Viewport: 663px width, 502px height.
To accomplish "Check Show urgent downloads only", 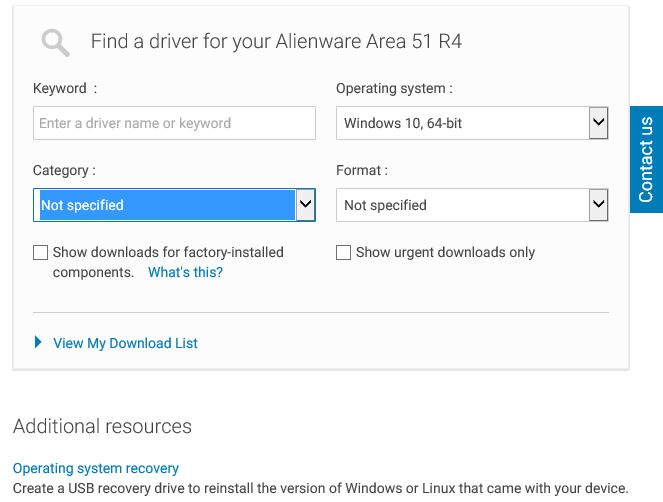I will click(x=343, y=252).
